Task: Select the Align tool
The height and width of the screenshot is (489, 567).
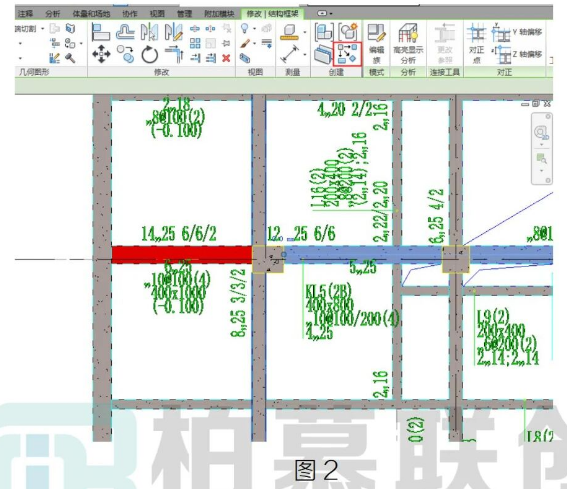Action: click(101, 31)
